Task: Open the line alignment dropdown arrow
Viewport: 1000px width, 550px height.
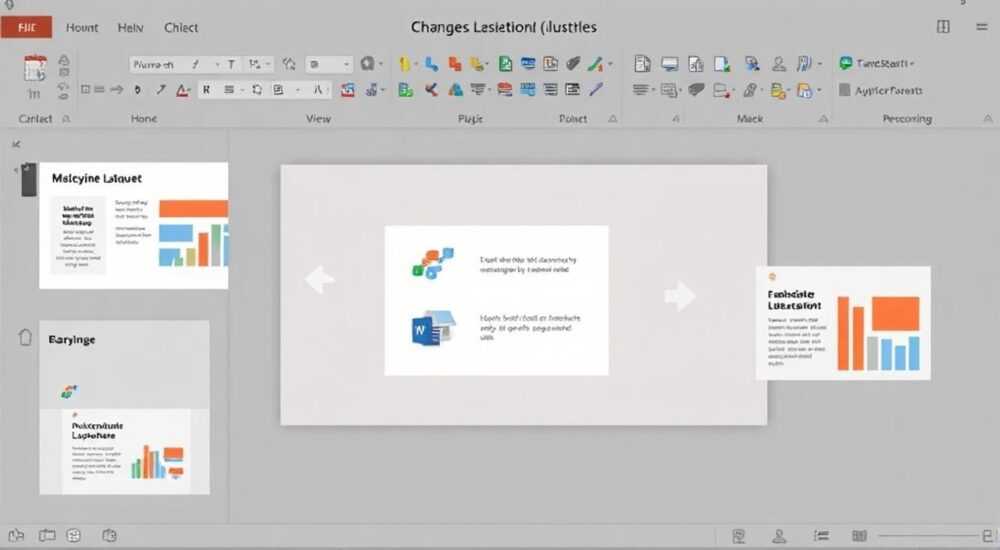Action: pyautogui.click(x=243, y=91)
